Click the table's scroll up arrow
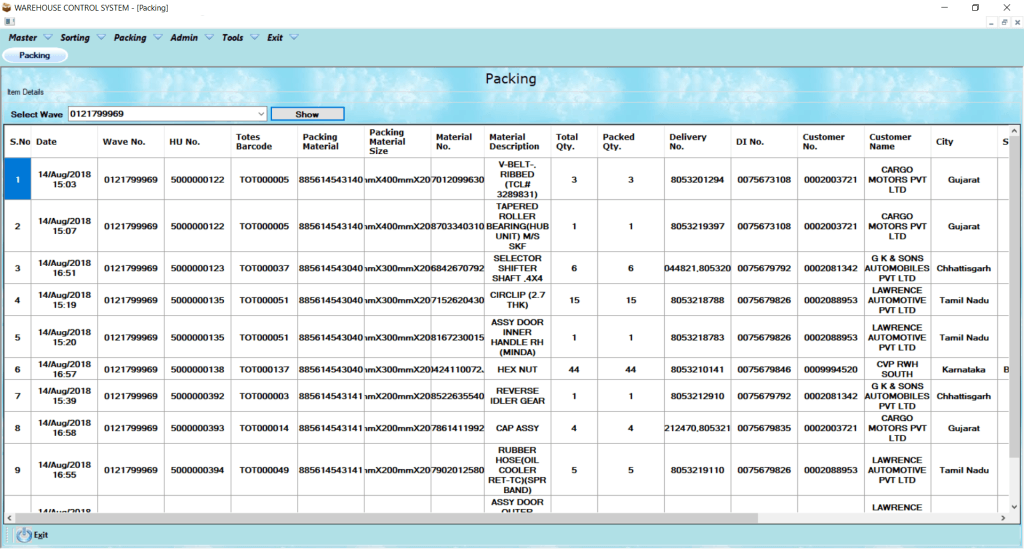 [x=1014, y=131]
